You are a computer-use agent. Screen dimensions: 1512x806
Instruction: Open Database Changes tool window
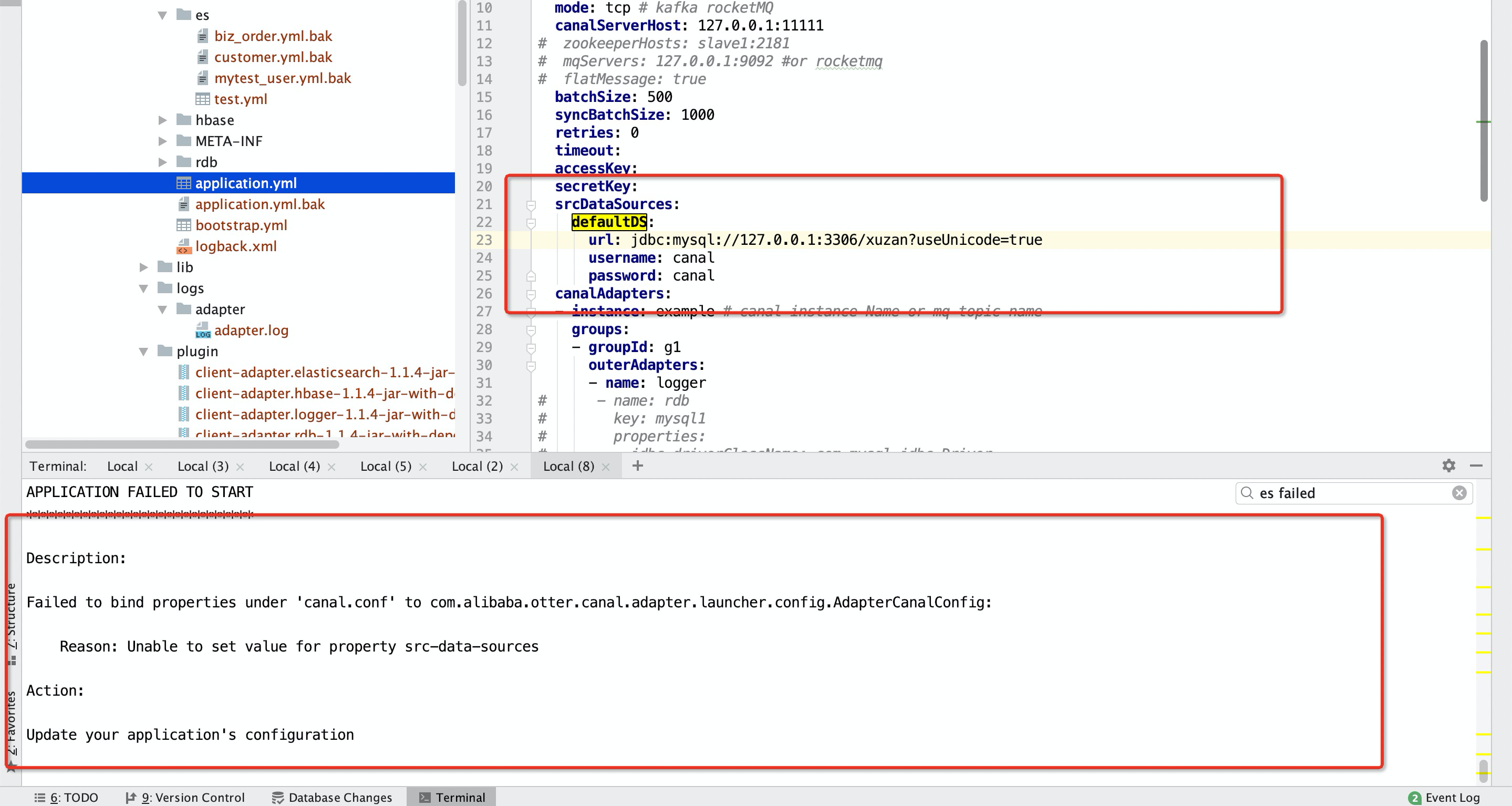pyautogui.click(x=332, y=798)
